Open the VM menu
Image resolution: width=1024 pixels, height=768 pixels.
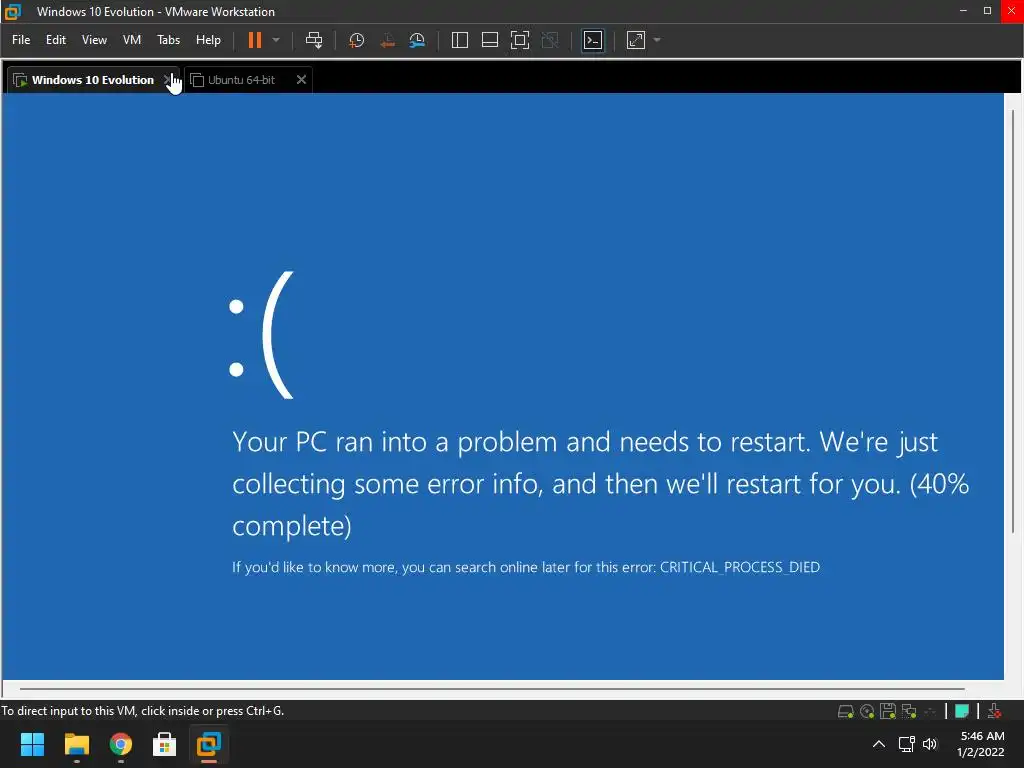point(132,40)
